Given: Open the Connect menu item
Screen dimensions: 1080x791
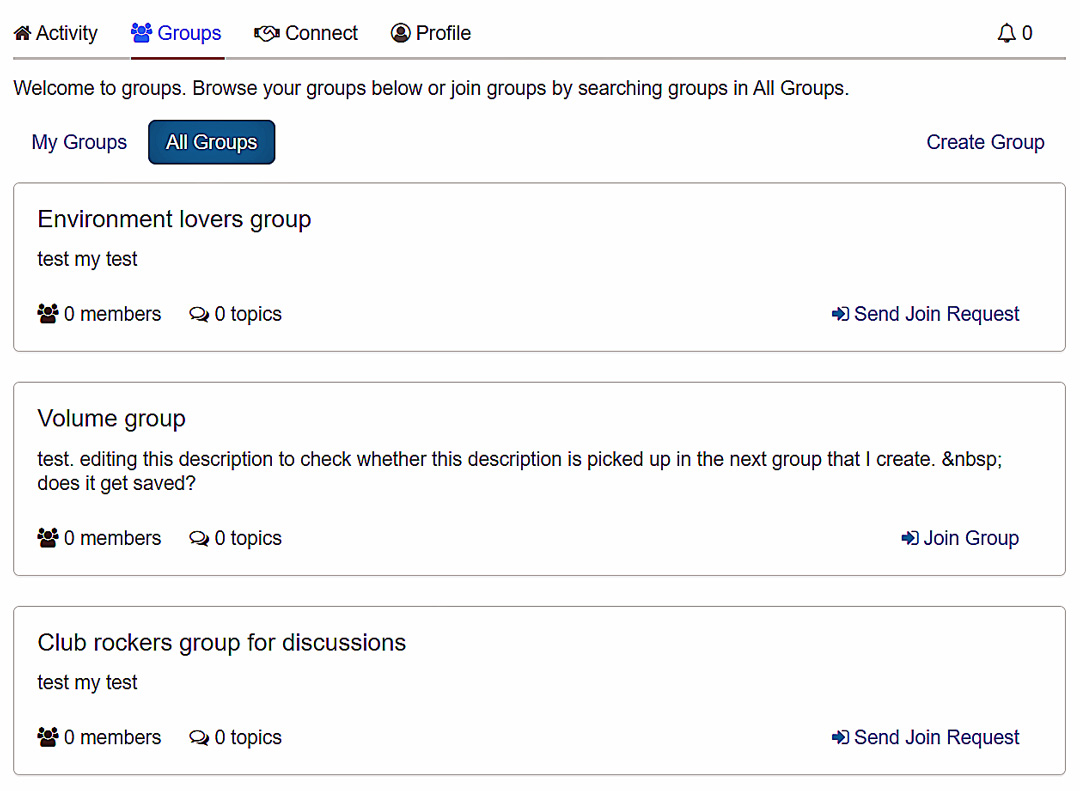Looking at the screenshot, I should pyautogui.click(x=321, y=34).
